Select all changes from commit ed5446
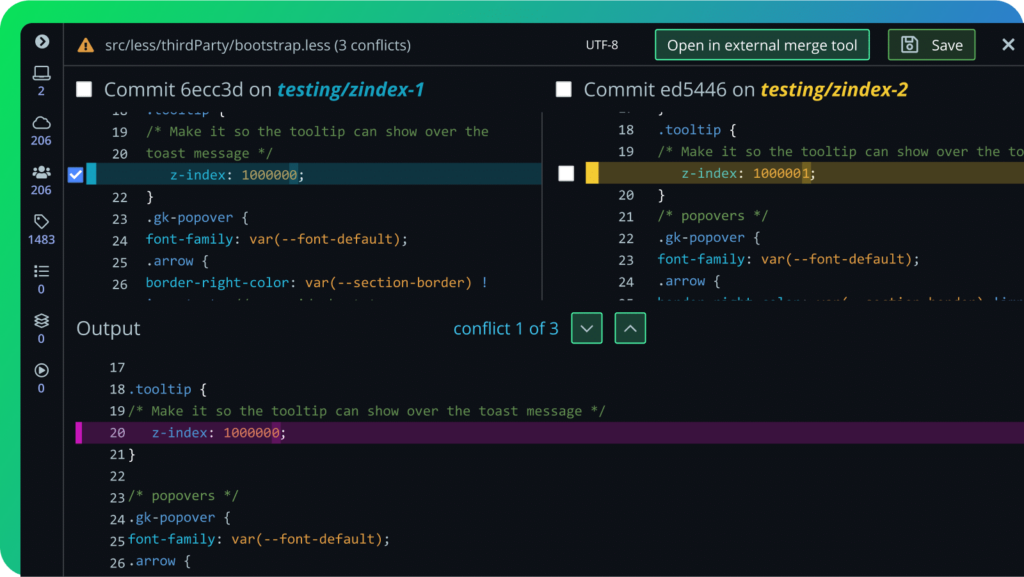Screen dimensions: 1024x577 564,89
